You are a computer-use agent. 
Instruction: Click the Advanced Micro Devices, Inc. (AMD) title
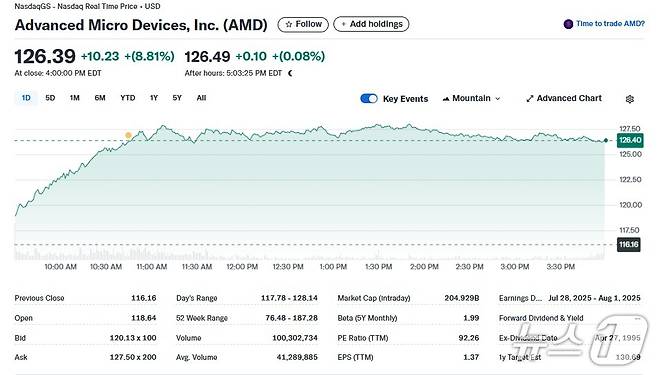pyautogui.click(x=141, y=25)
